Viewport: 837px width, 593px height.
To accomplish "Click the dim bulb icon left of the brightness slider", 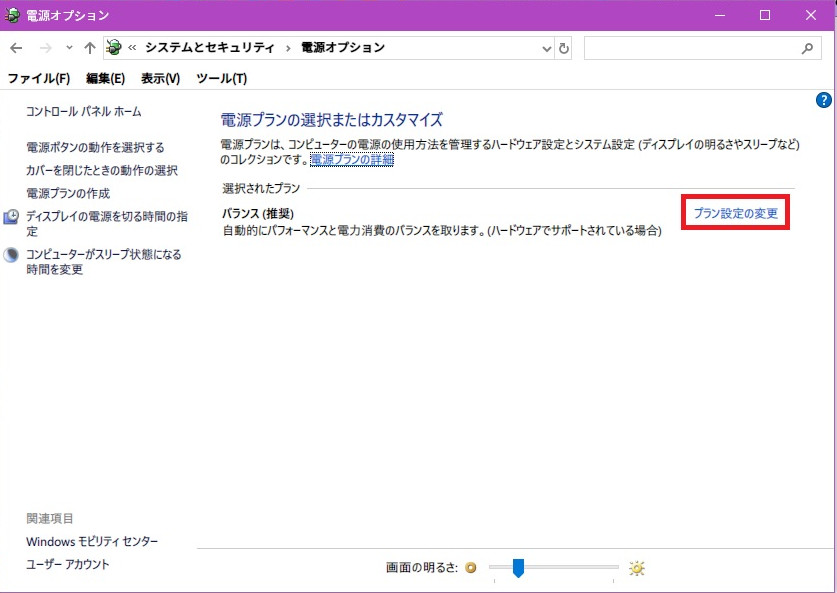I will 470,567.
